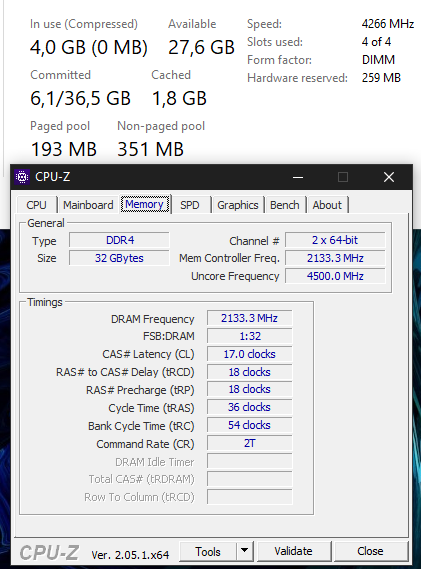Click the CAS# Latency value field
The width and height of the screenshot is (421, 569).
(x=249, y=354)
